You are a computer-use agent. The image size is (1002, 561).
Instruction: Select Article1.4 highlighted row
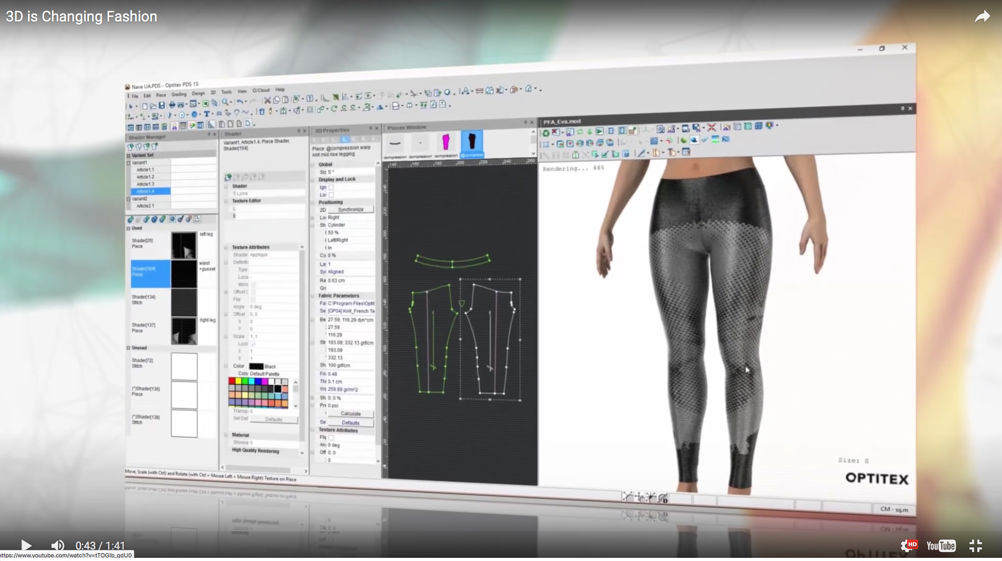pos(150,191)
